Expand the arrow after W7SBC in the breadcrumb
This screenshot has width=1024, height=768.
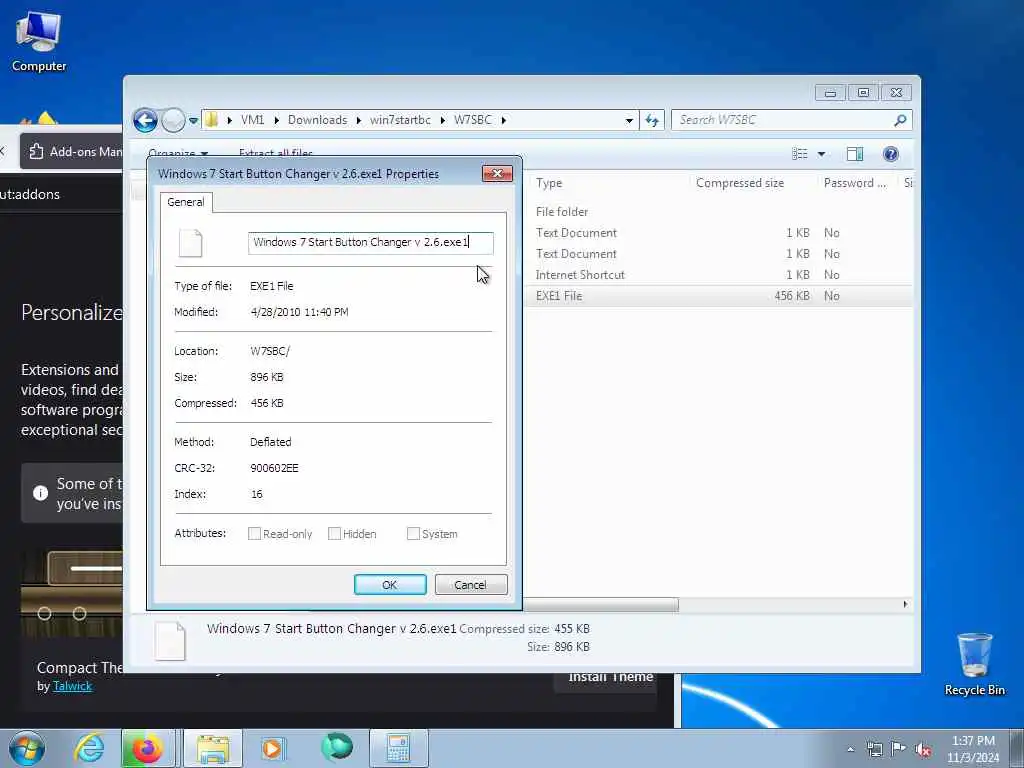point(504,120)
